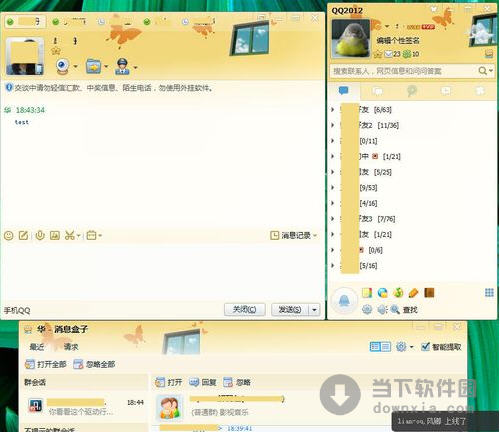Click the star icon left of the mailbox
Viewport: 500px width, 432px height.
pos(378,54)
